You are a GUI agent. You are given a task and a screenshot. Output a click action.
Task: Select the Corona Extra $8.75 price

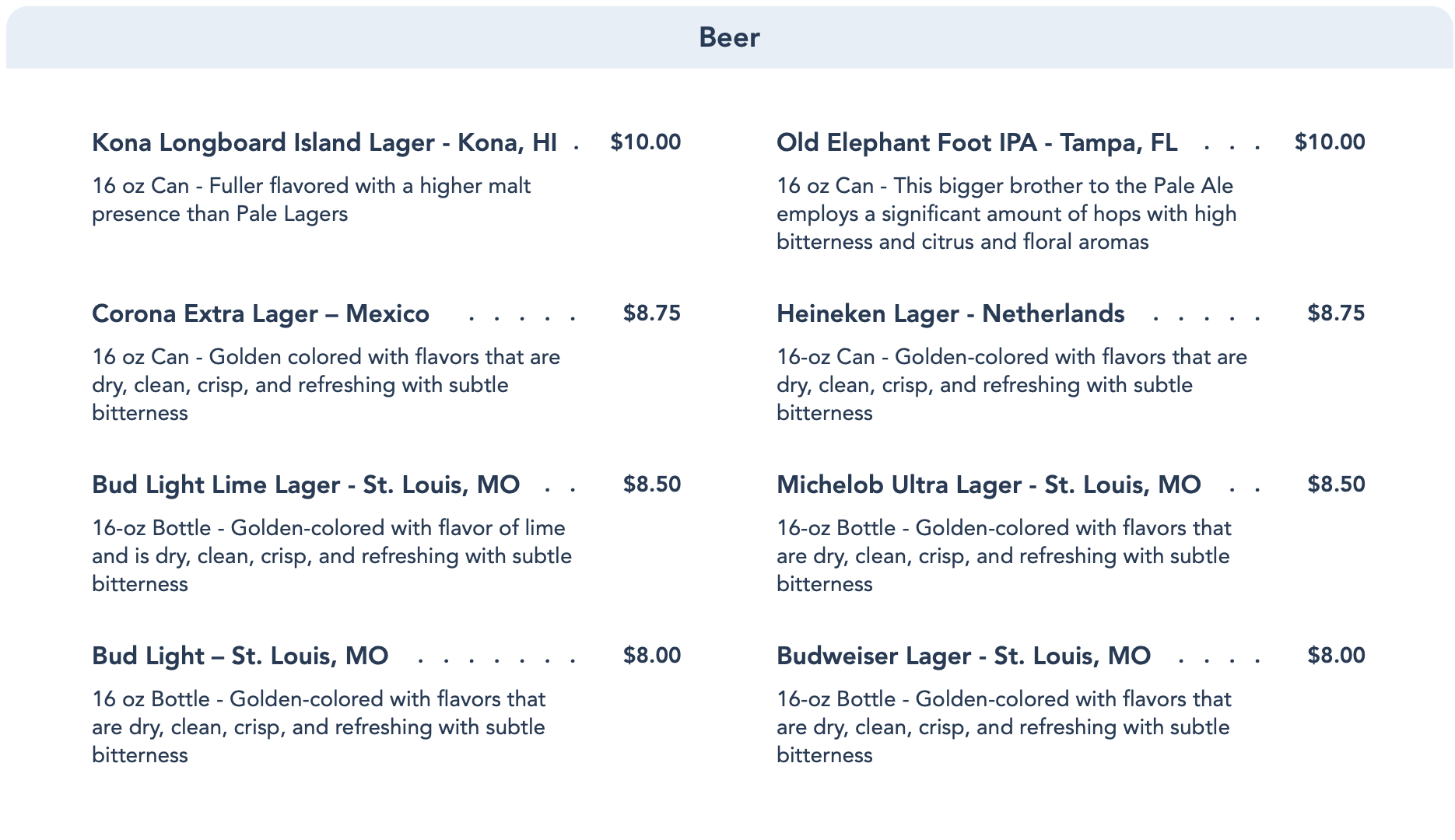pos(651,313)
